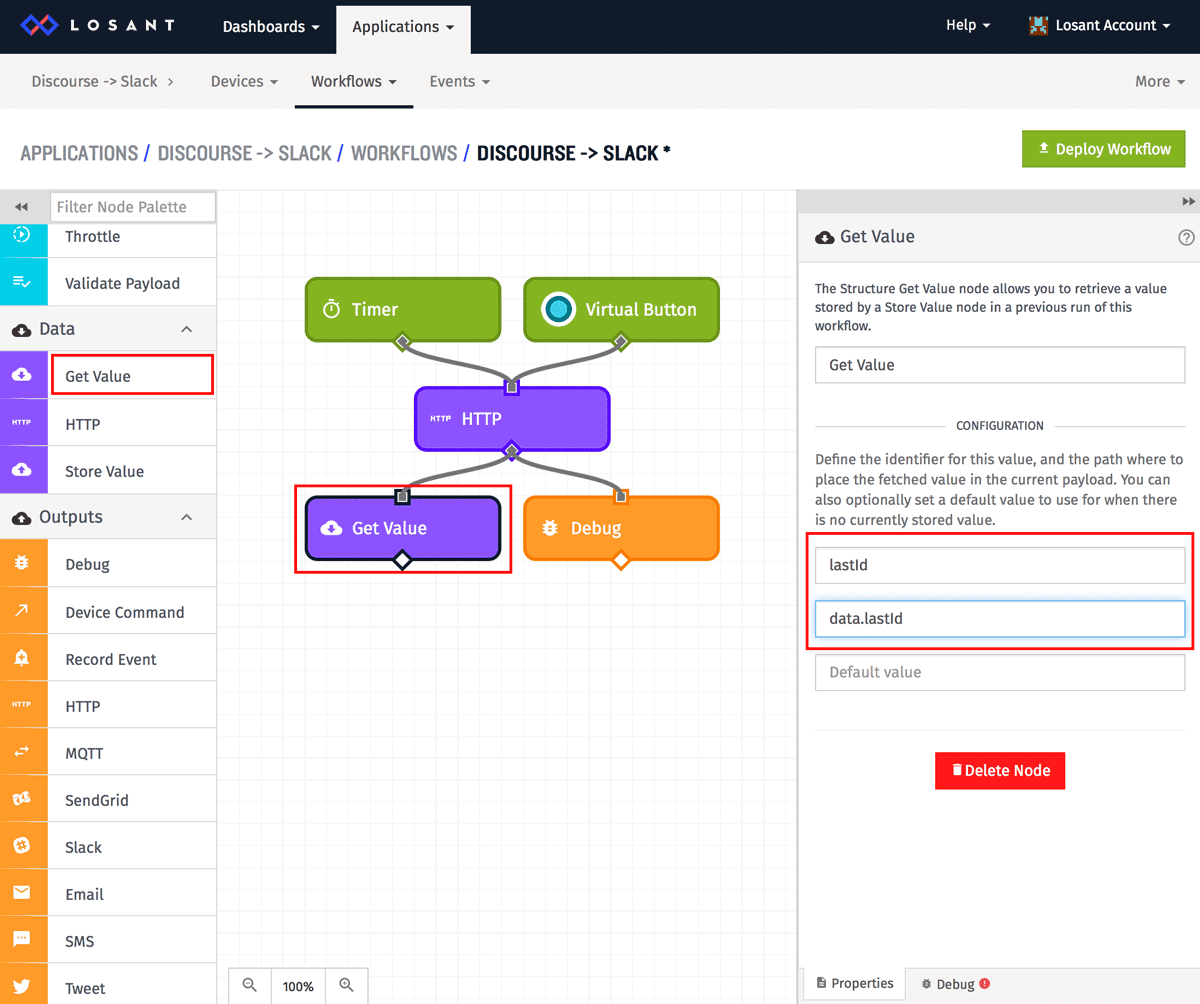Click the SendGrid label in palette
Screen dimensions: 1200x1004
(96, 800)
